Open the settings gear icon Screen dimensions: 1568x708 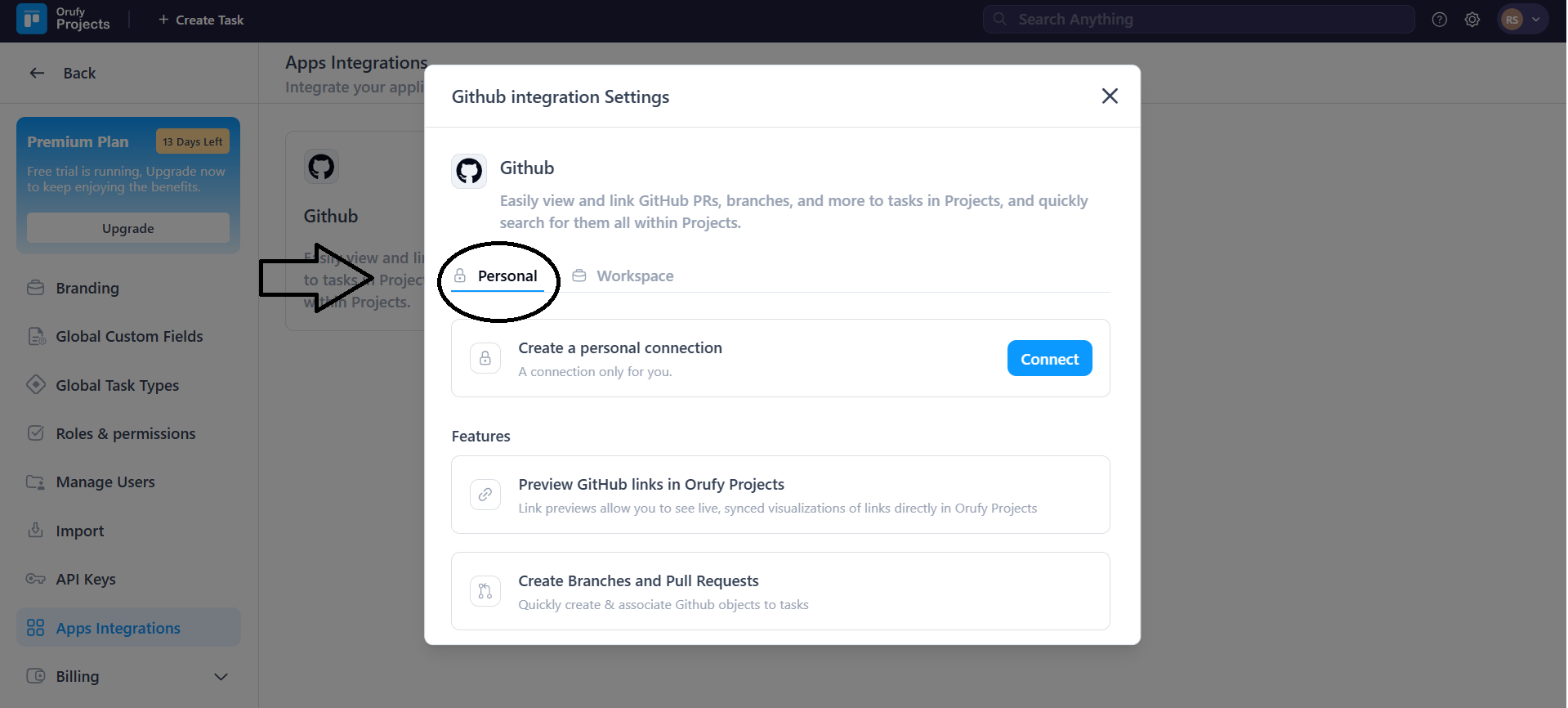(x=1472, y=20)
